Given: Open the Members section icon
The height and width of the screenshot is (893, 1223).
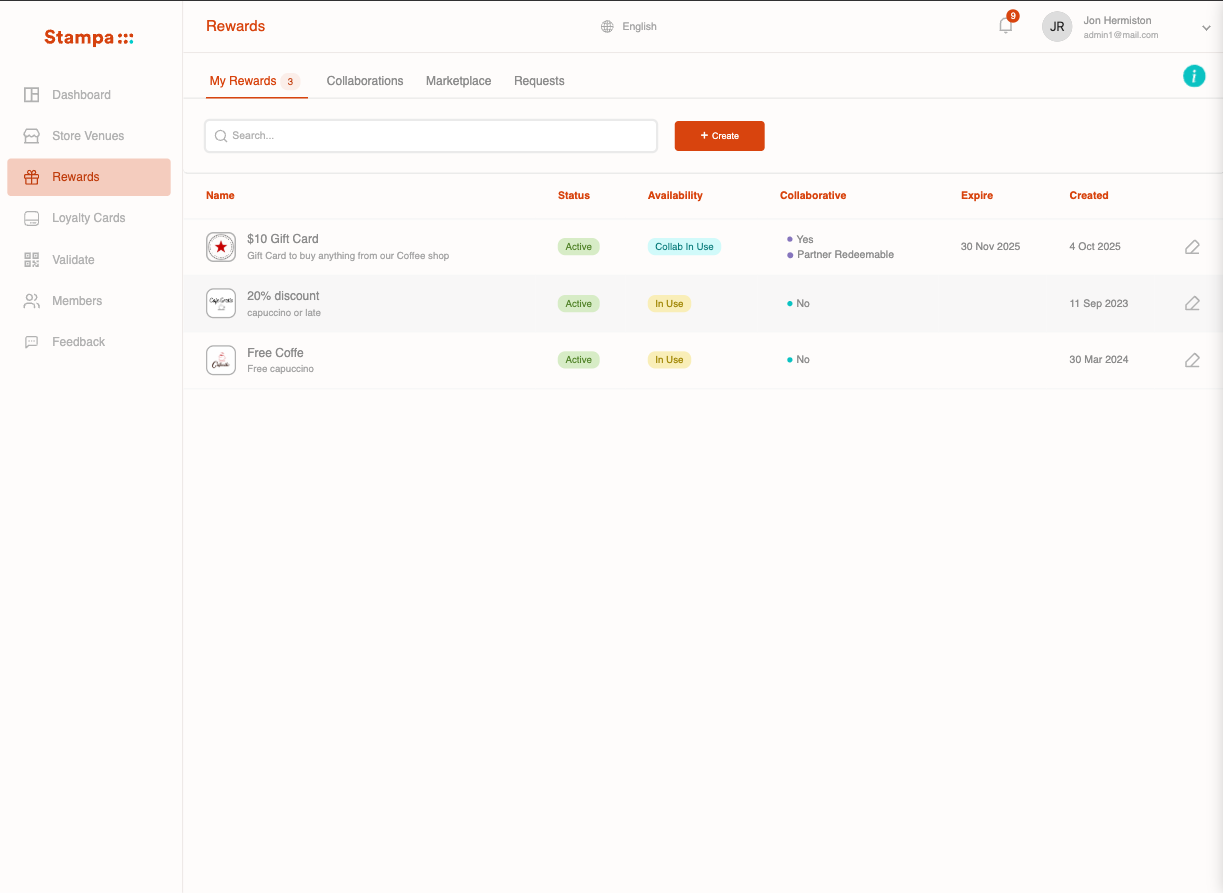Looking at the screenshot, I should pyautogui.click(x=31, y=300).
